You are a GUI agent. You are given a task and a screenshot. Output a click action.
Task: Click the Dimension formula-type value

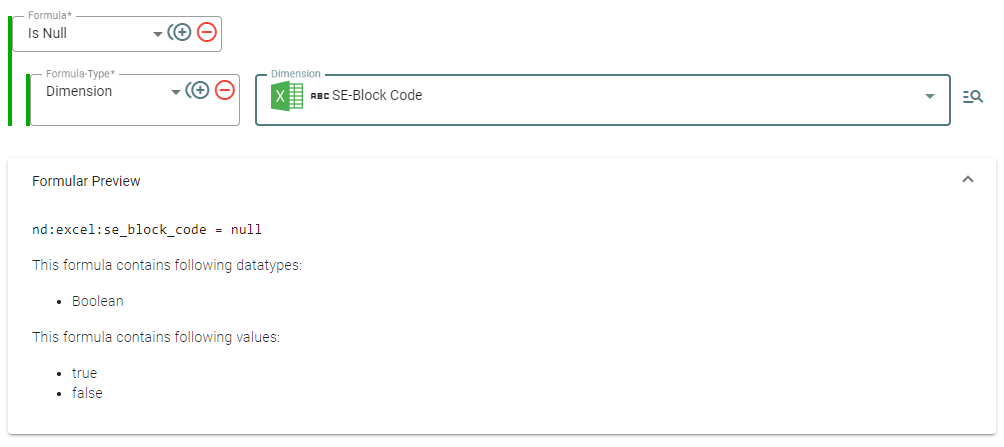pyautogui.click(x=79, y=91)
